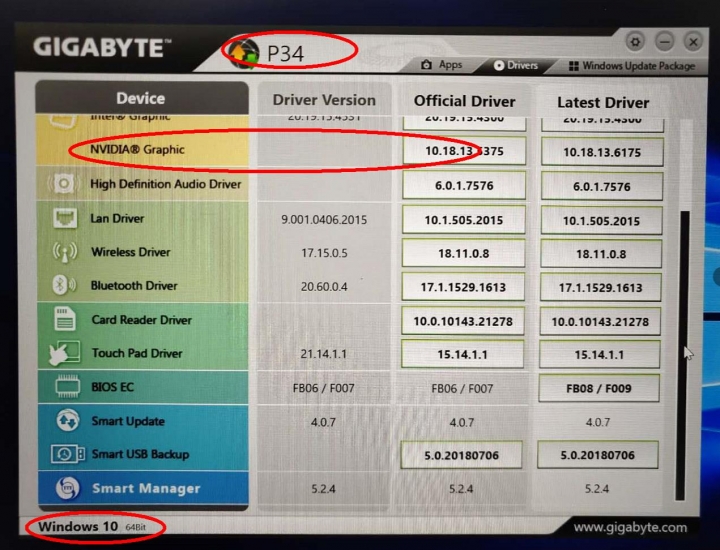Screen dimensions: 720x550
Task: Click Smart USB Backup official driver 5.0.20180706
Action: [x=461, y=455]
